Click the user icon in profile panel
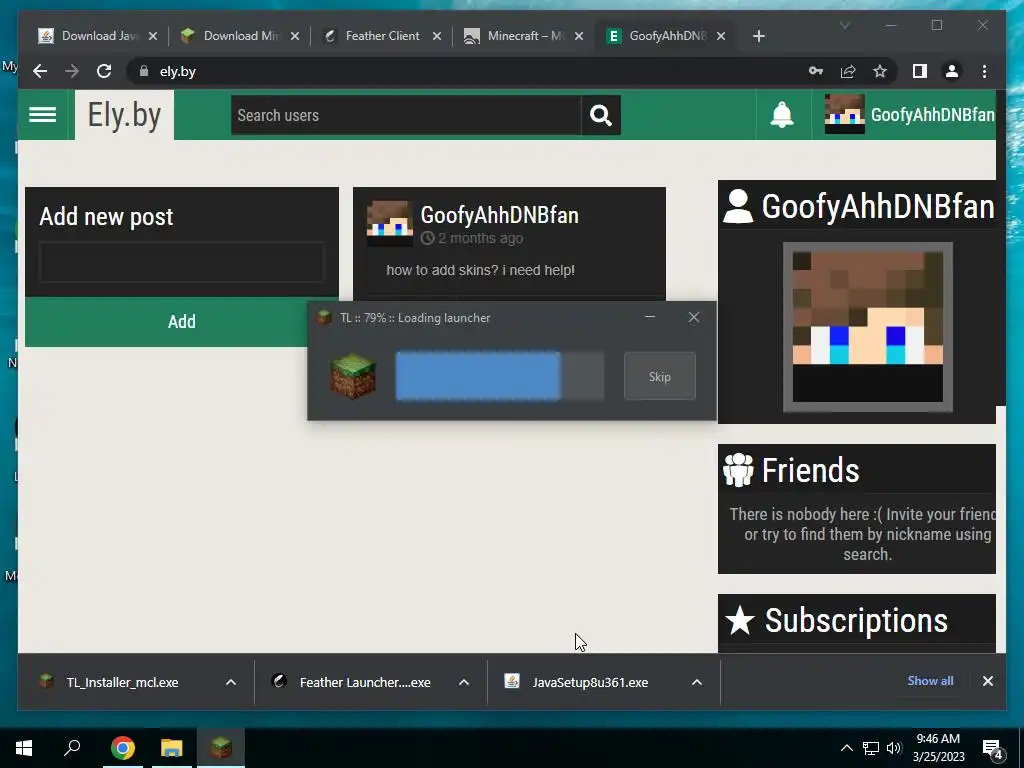The image size is (1024, 768). click(738, 206)
